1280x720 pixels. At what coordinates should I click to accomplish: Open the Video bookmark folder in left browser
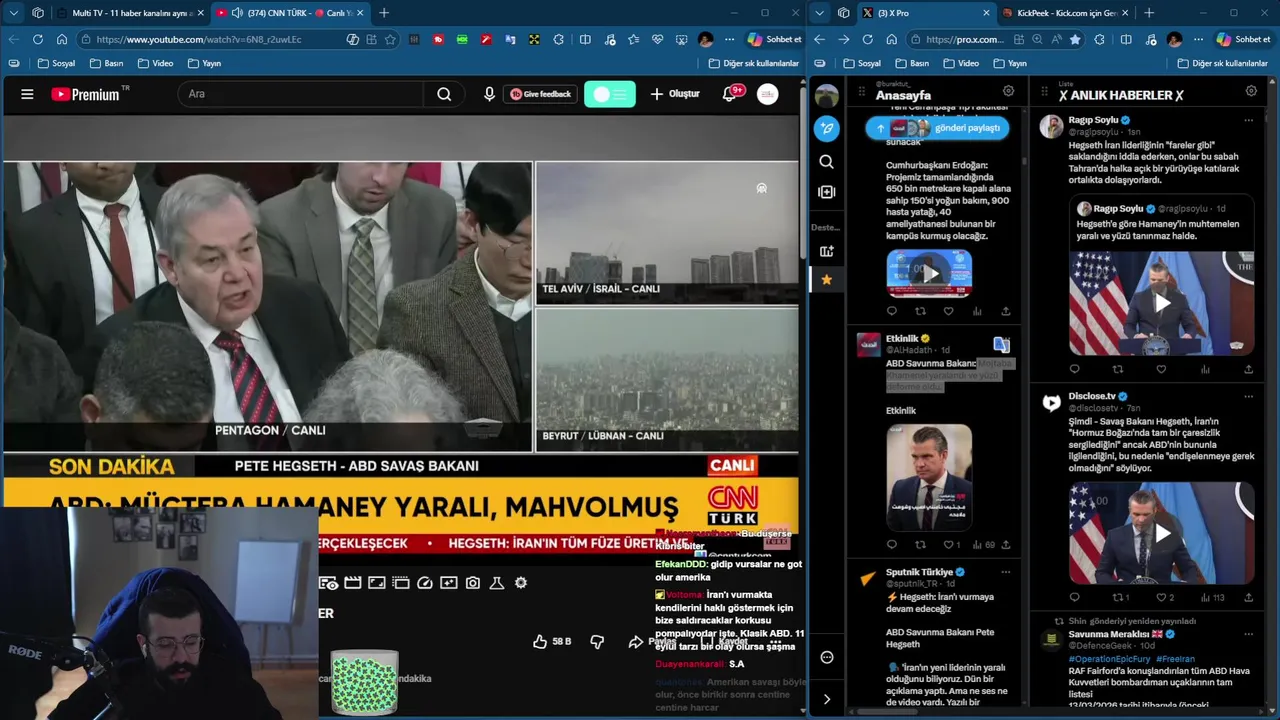pyautogui.click(x=155, y=63)
